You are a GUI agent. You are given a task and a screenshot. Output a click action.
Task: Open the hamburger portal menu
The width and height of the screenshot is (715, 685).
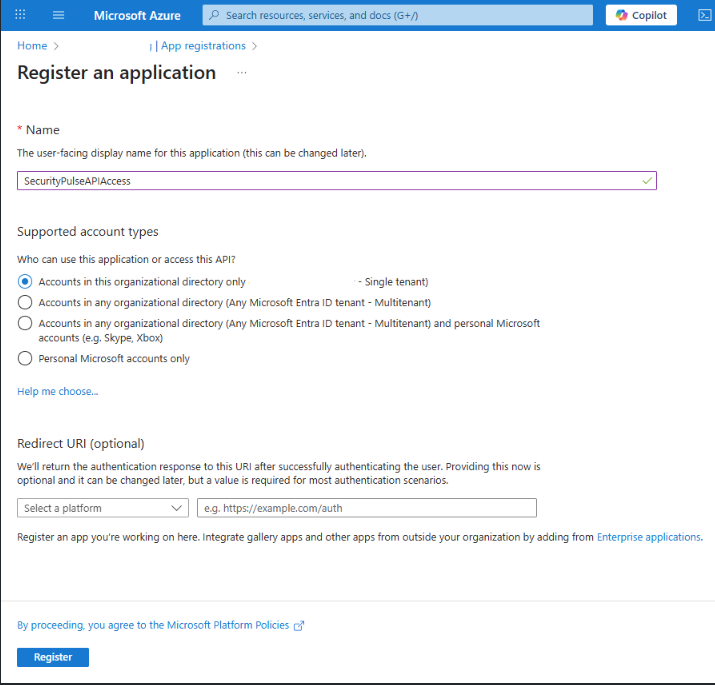[58, 15]
